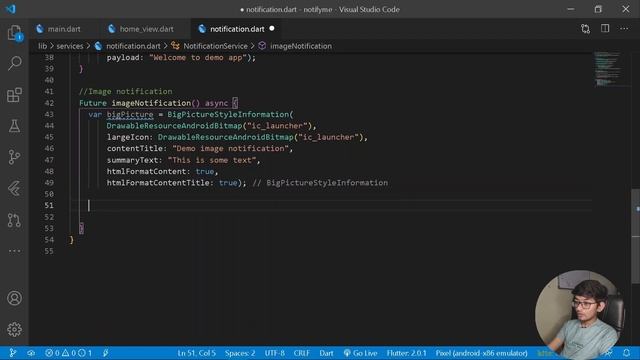Click Ln 51, Col 5 to go to line
Screen dimensions: 640x360
coord(196,353)
